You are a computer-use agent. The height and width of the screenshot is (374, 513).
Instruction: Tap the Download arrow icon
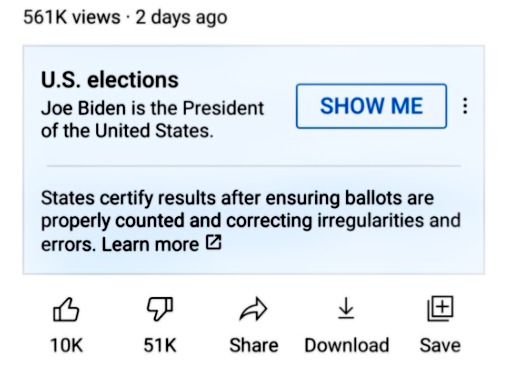pyautogui.click(x=346, y=308)
